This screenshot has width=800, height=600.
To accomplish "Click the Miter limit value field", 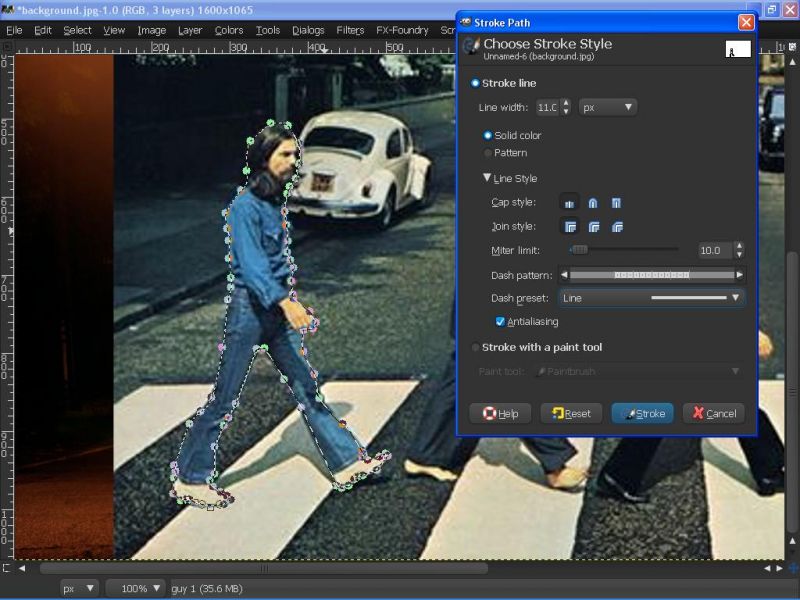I will point(716,251).
